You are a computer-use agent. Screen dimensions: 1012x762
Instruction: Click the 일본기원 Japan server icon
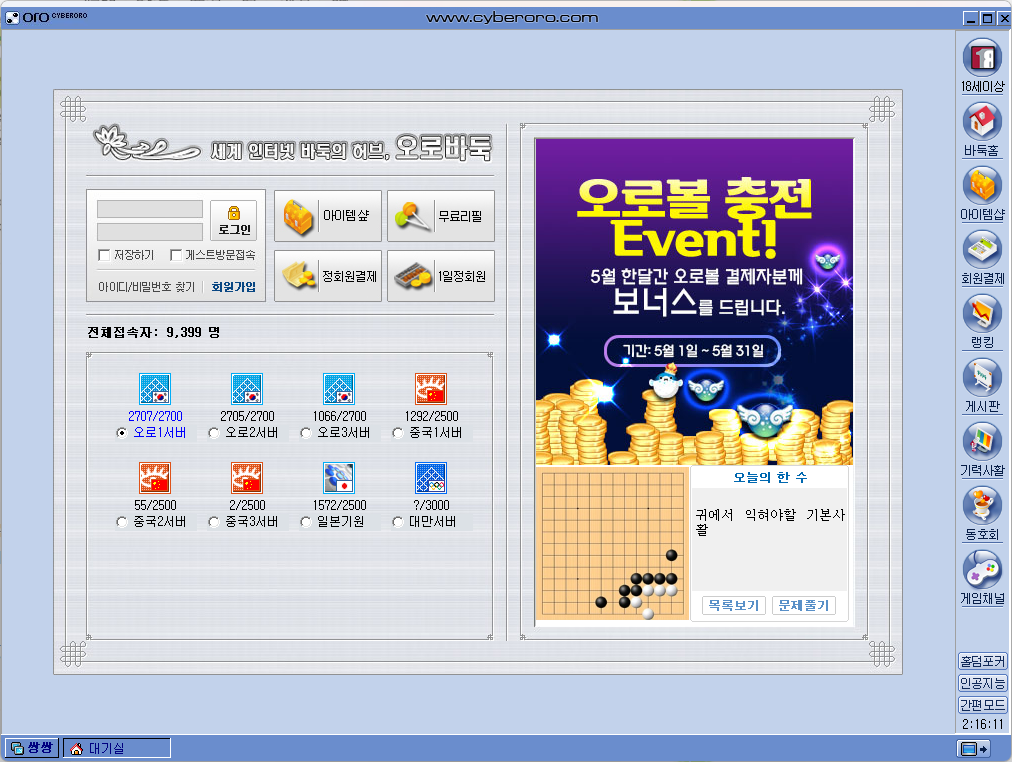339,478
